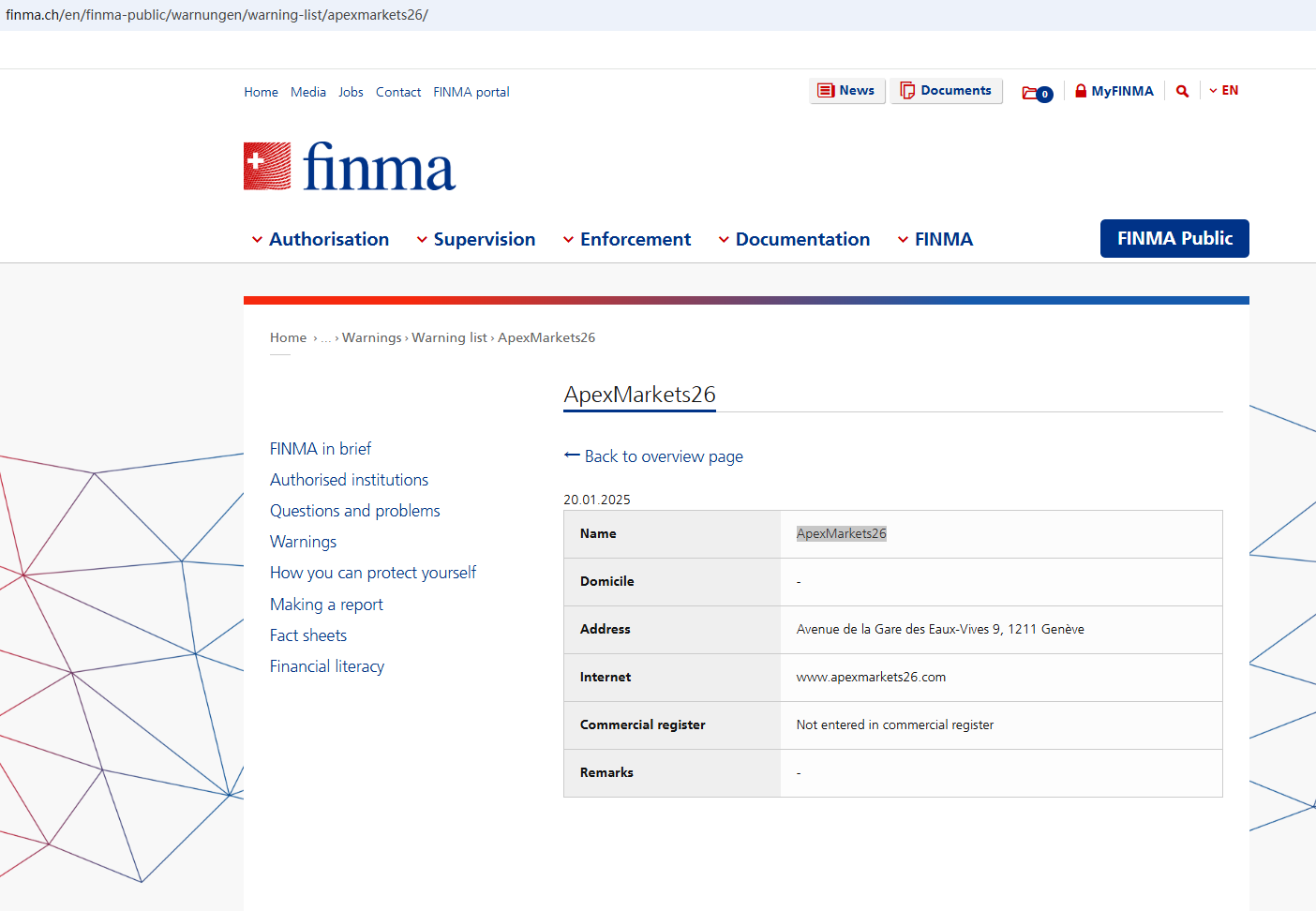
Task: Click the highlighted ApexMarkets26 name value
Action: click(842, 533)
